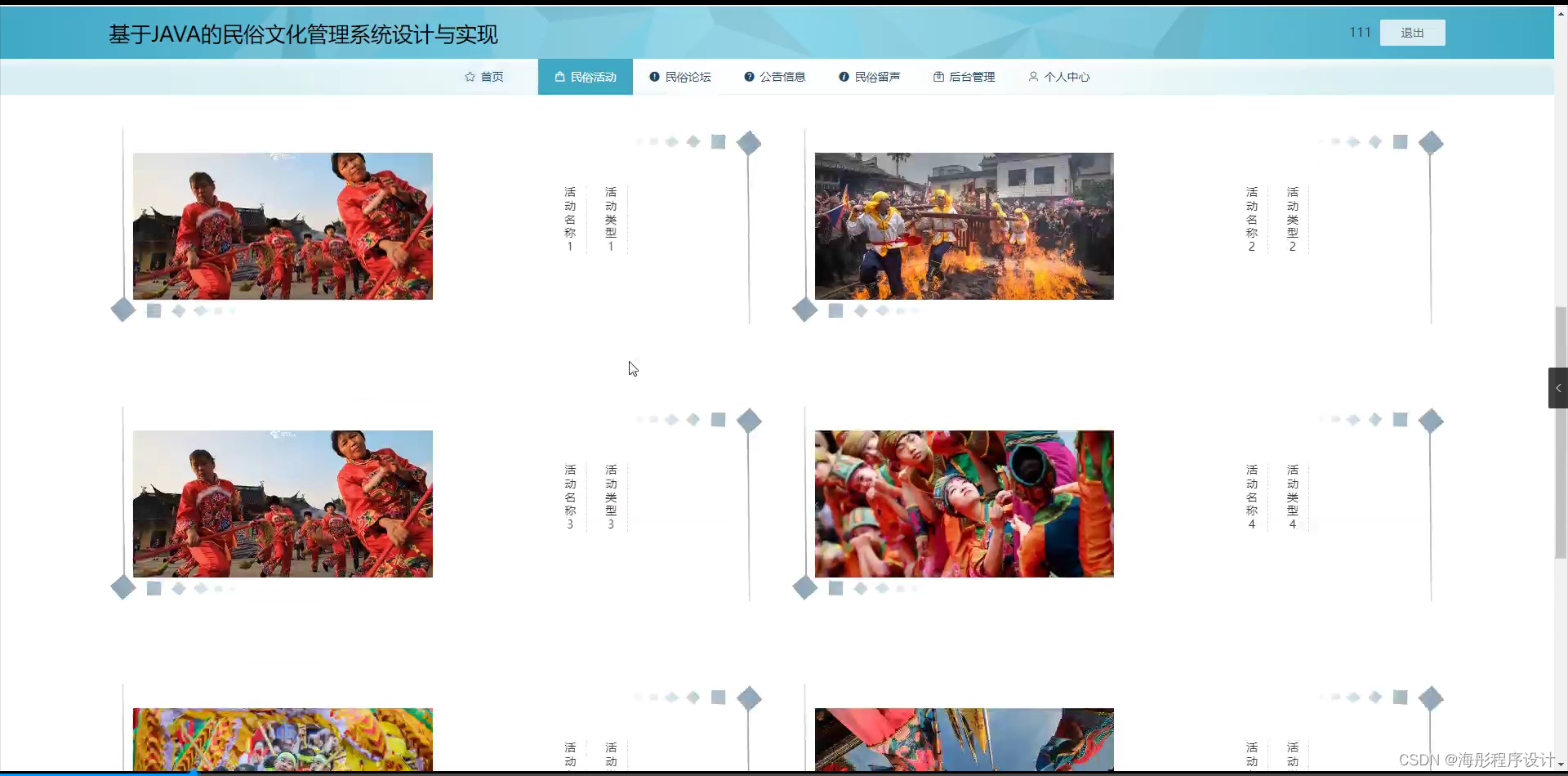
Task: Click the info icon beside 民俗留声
Action: point(844,77)
